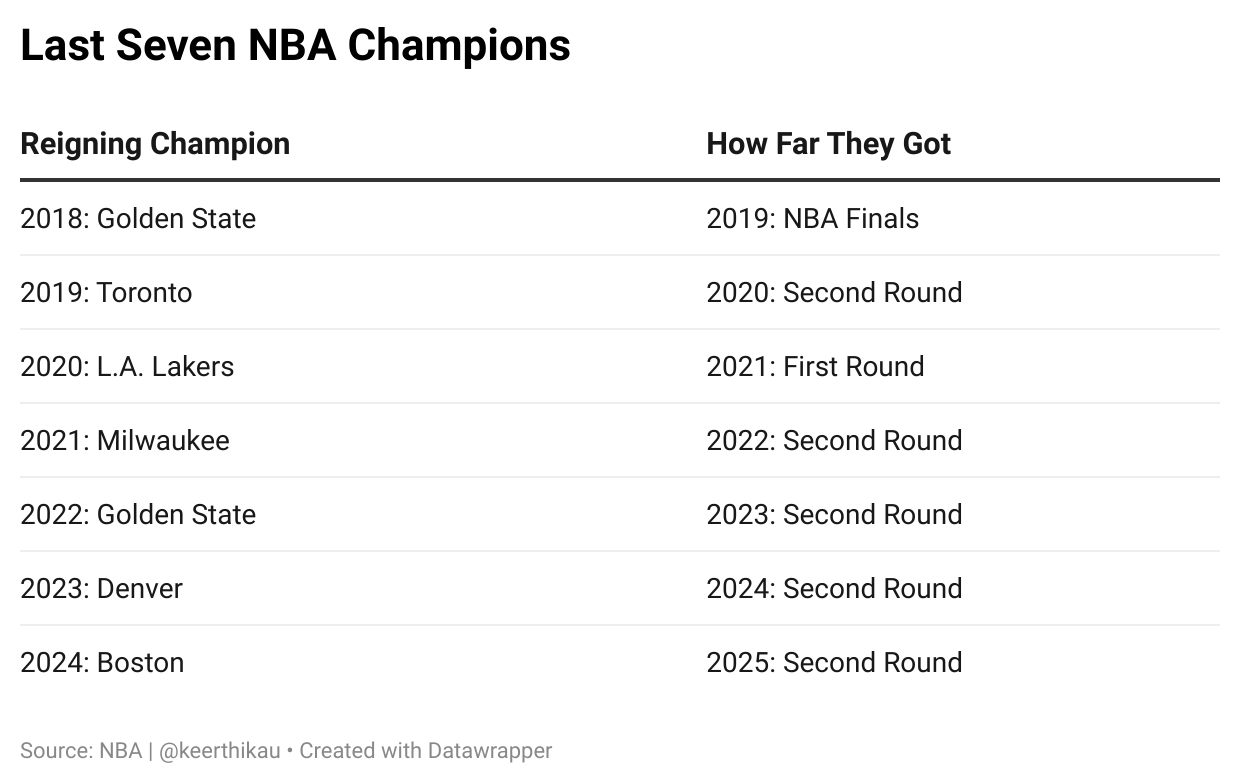Click the "2019: Toronto" table cell
1240x784 pixels.
click(x=106, y=293)
